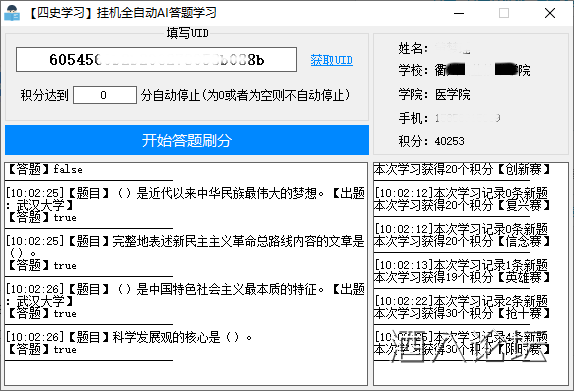Screen dimensions: 574x391
Task: Click the 积分达到 score threshold input box
Action: 105,95
